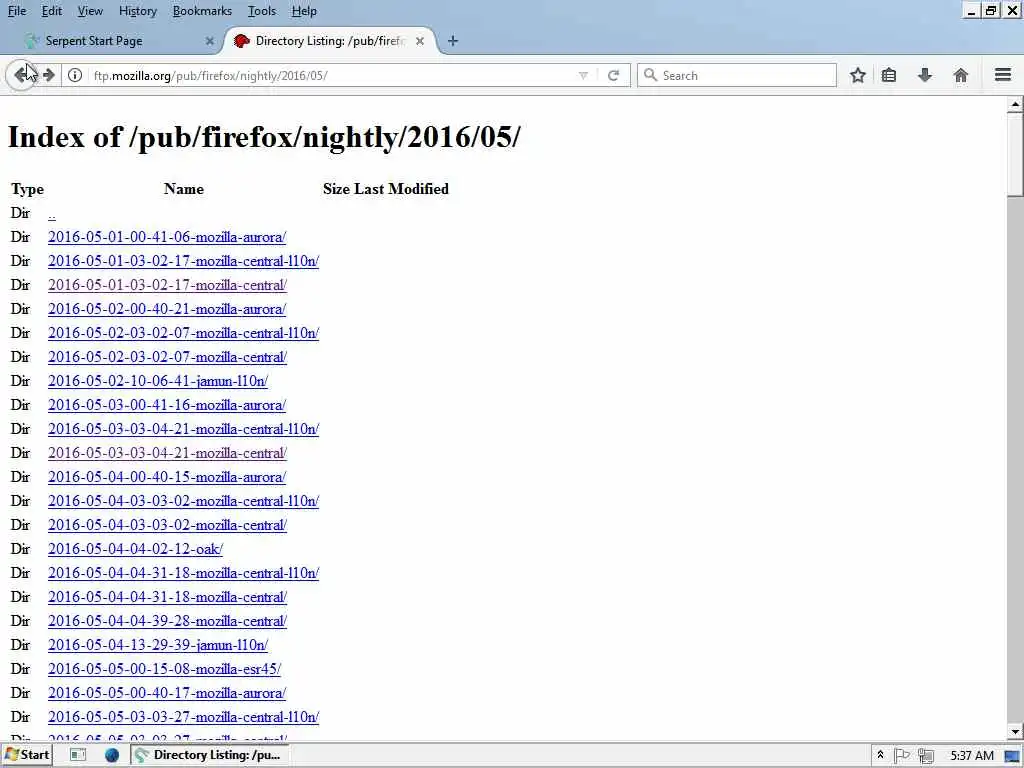The height and width of the screenshot is (768, 1024).
Task: Open the File menu
Action: tap(16, 11)
